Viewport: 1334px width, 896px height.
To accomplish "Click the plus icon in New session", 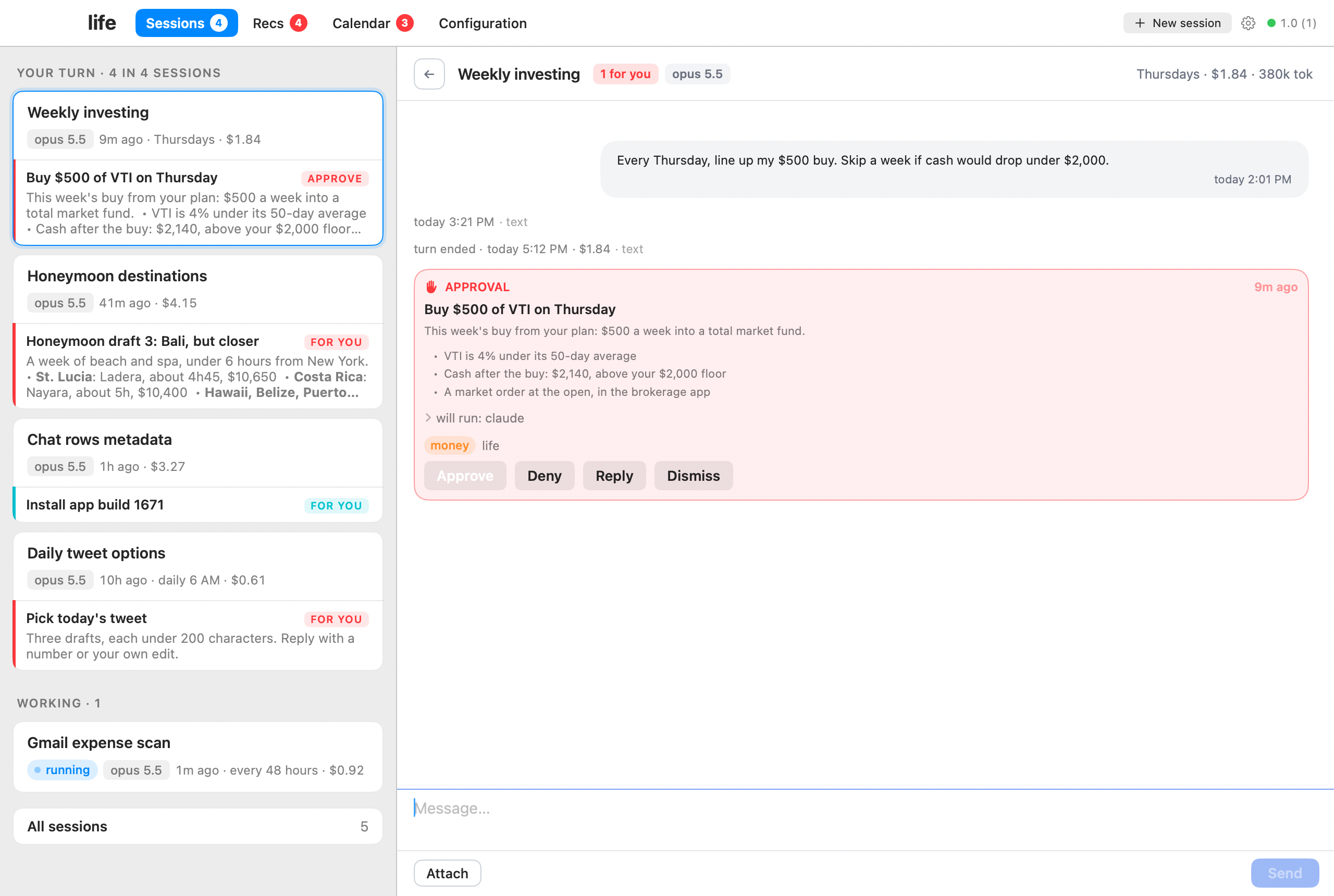I will 1140,23.
